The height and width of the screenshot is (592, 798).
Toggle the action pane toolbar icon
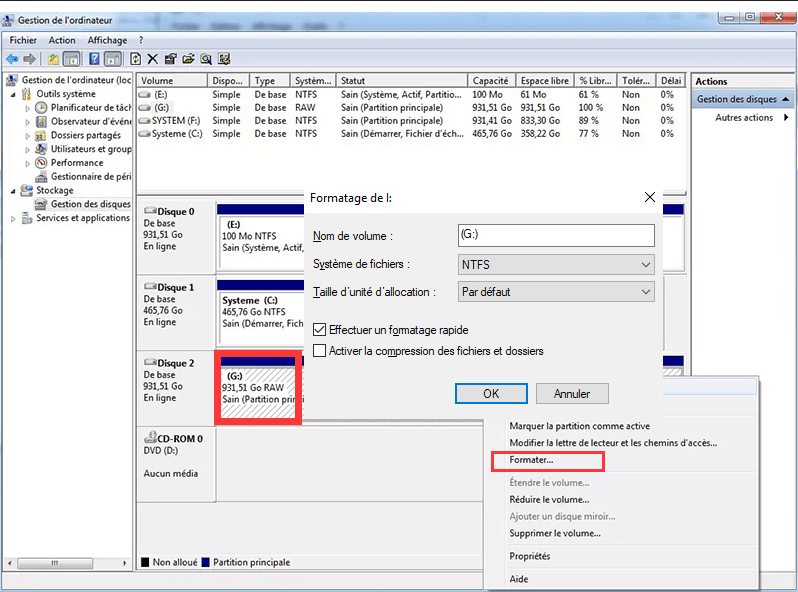(112, 59)
